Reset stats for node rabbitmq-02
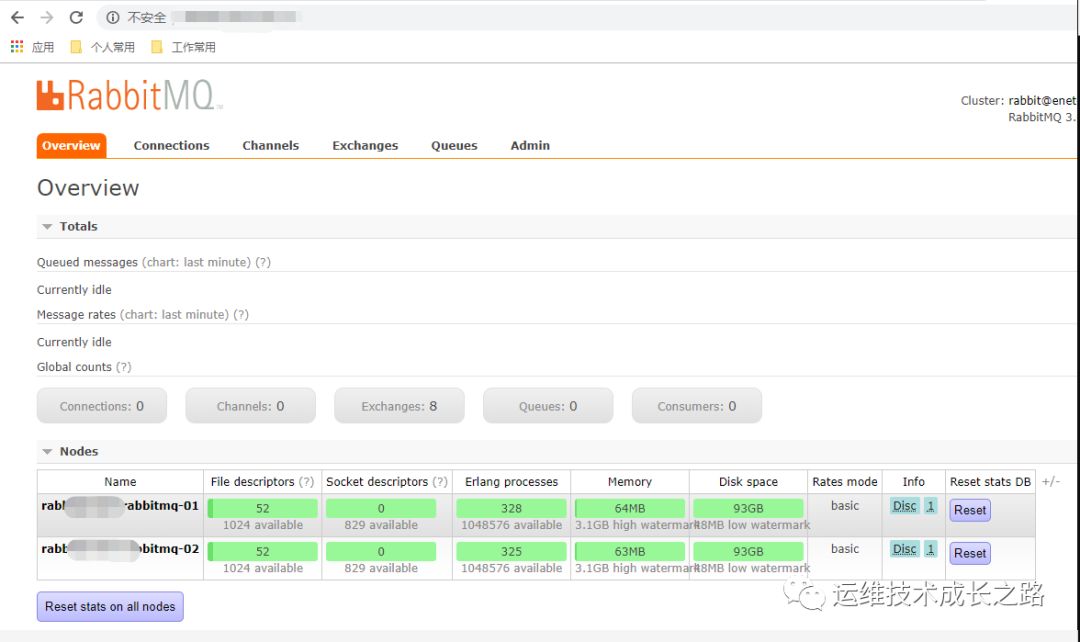Image resolution: width=1080 pixels, height=642 pixels. coord(970,553)
